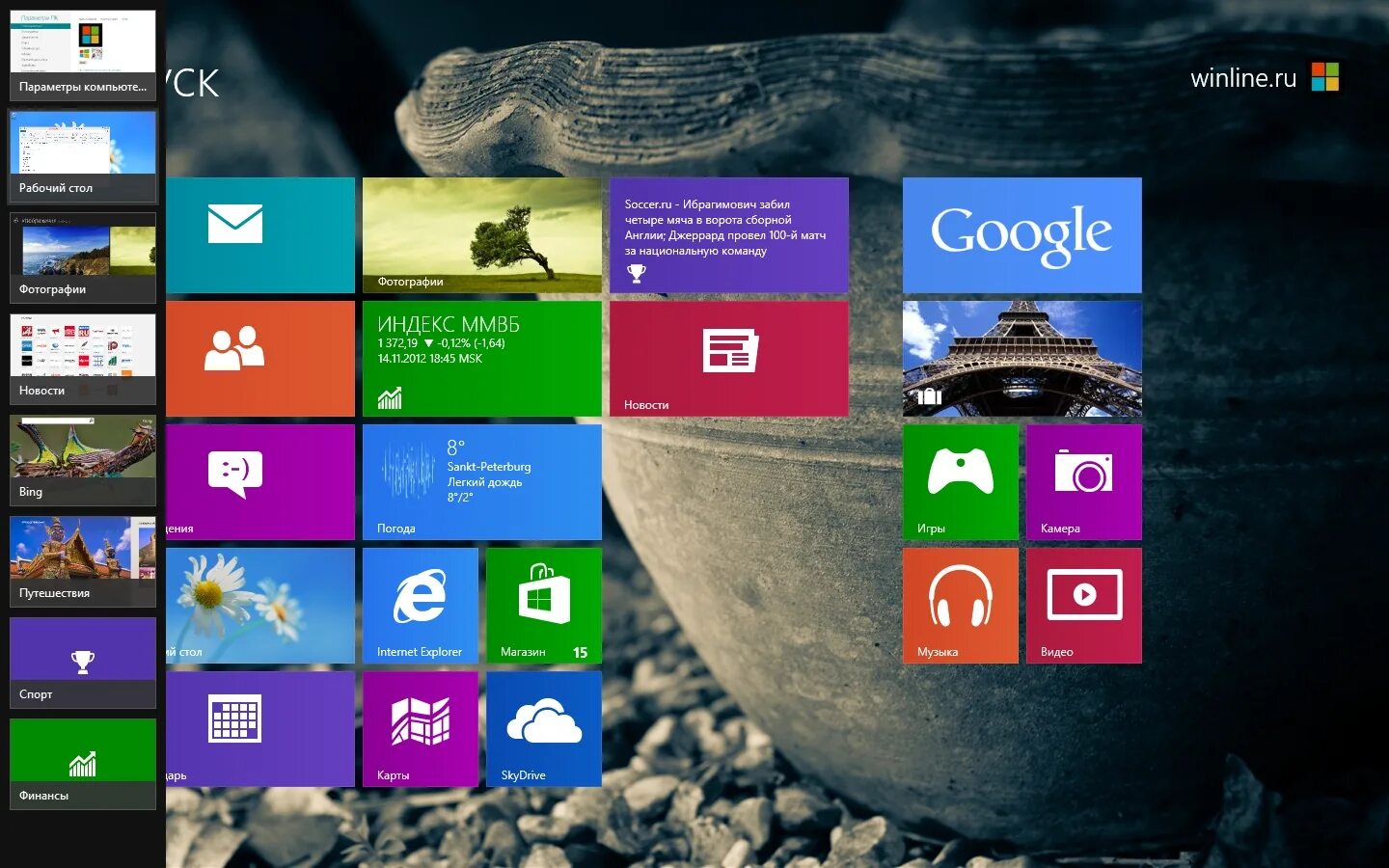1389x868 pixels.
Task: Switch to Рабочий стол in app switcher
Action: click(83, 156)
